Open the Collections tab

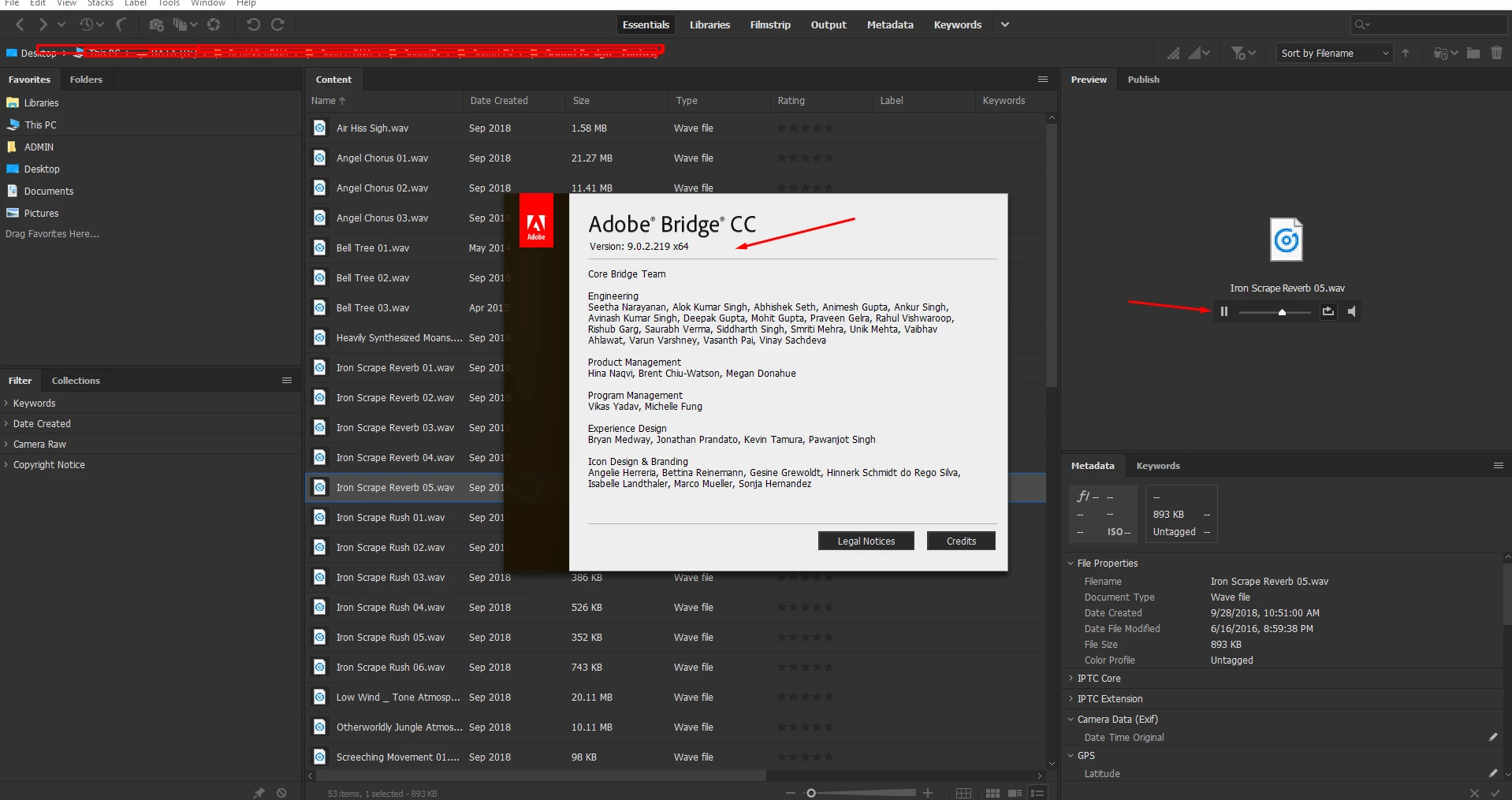(76, 381)
